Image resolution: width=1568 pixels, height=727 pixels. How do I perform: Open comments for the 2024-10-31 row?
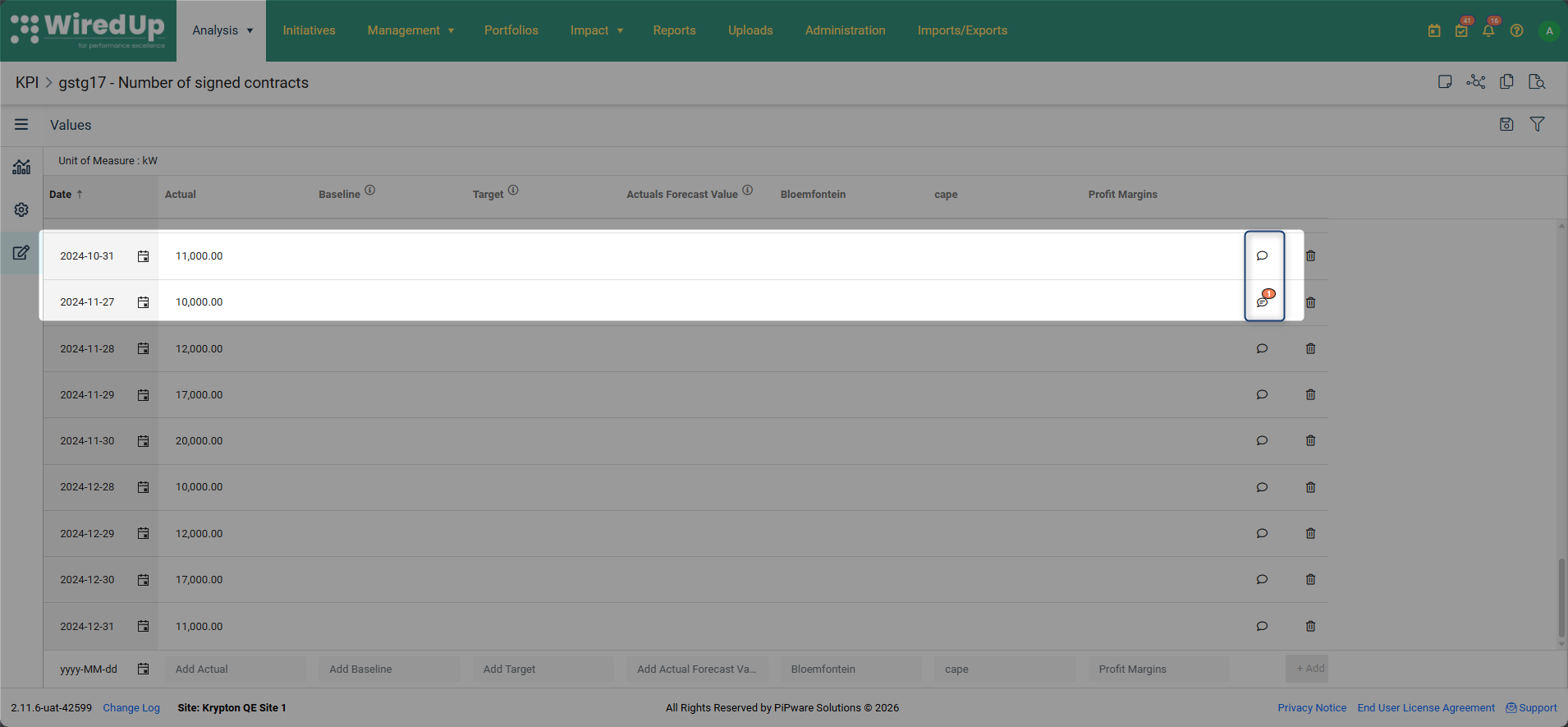[x=1262, y=255]
